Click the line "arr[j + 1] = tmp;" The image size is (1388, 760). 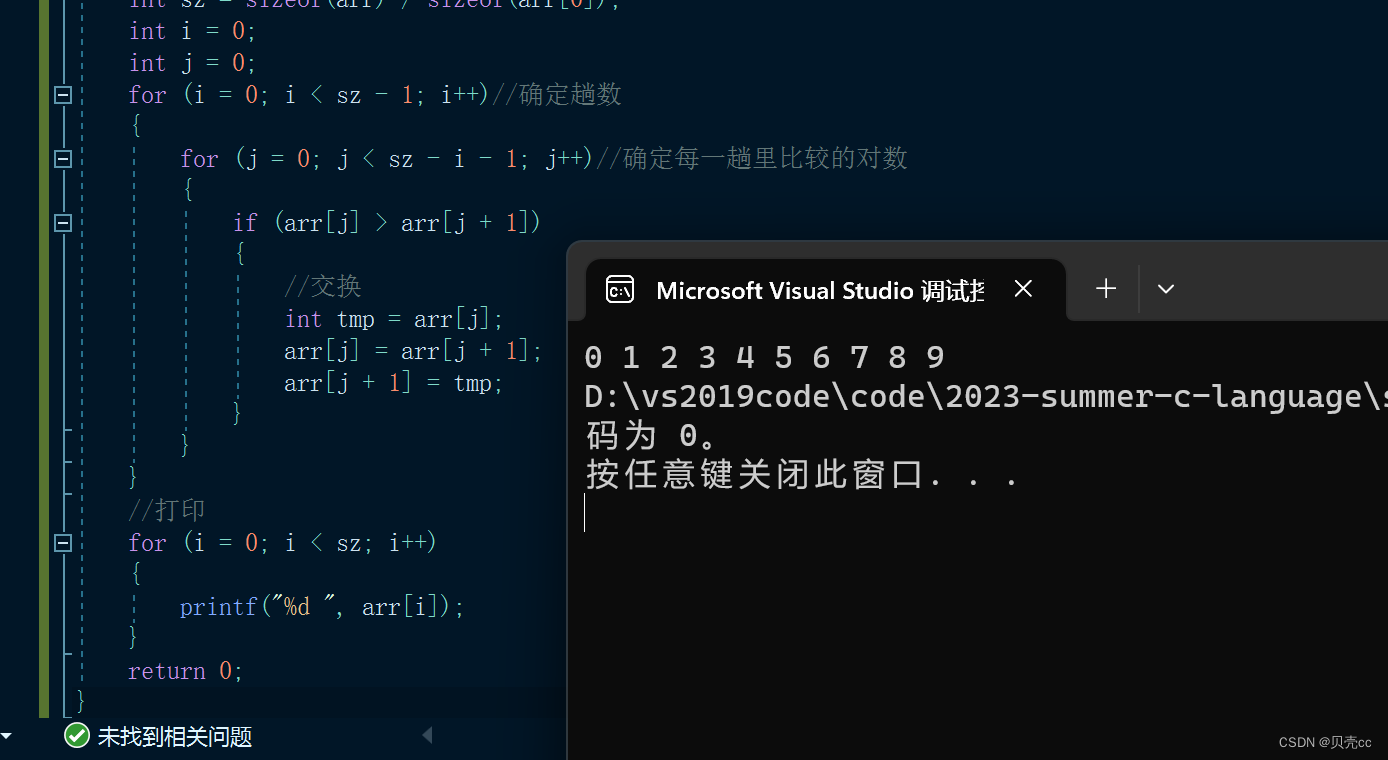point(394,383)
